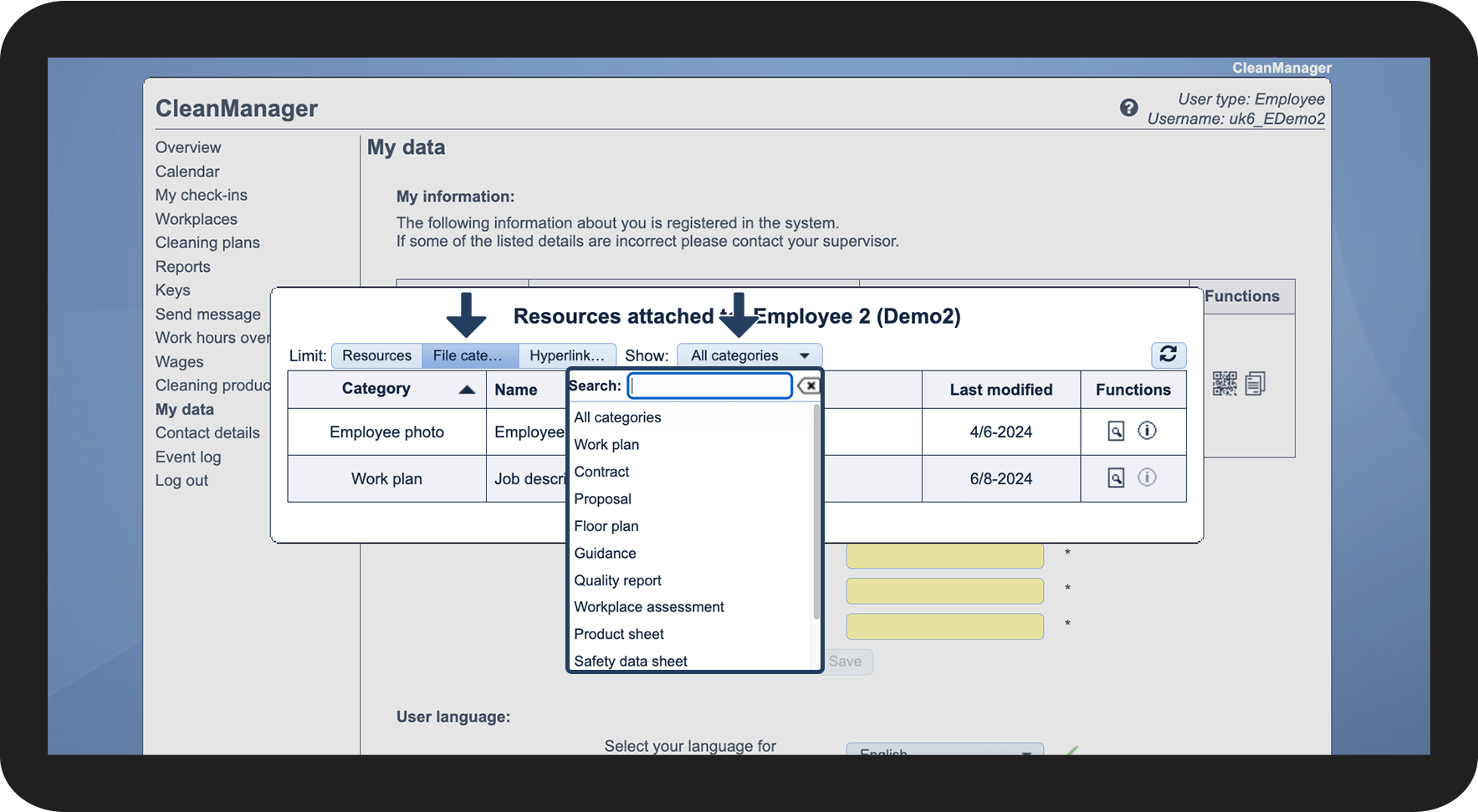
Task: Open preview icon for the Work plan row
Action: (1115, 478)
